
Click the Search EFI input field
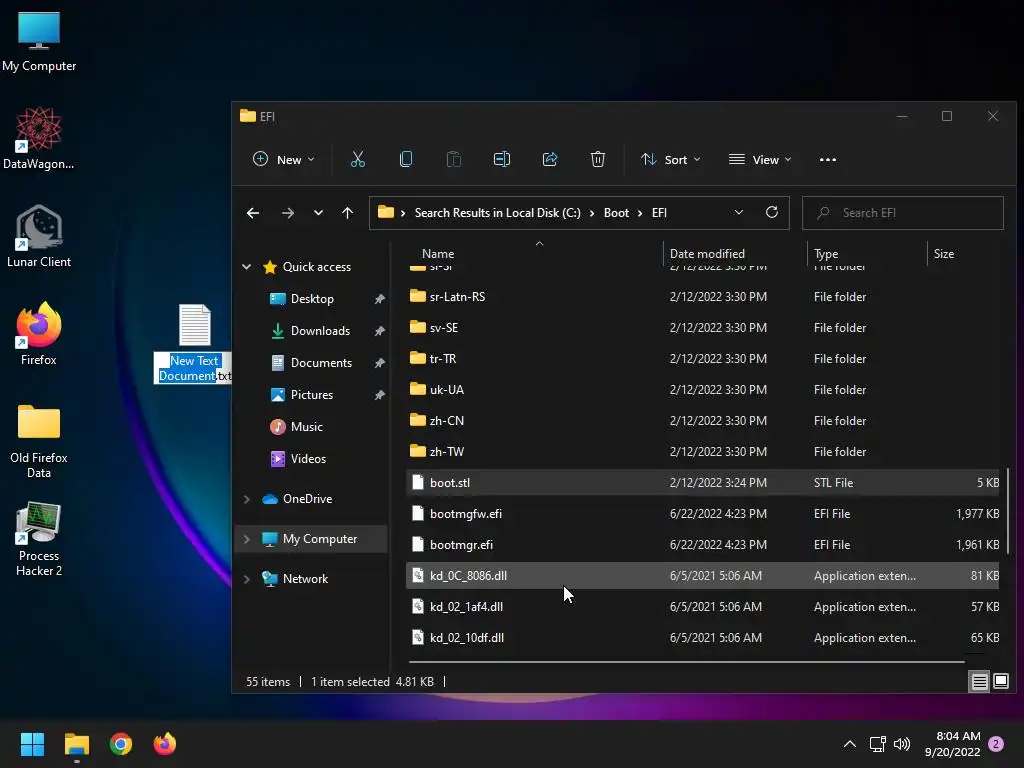click(x=903, y=213)
